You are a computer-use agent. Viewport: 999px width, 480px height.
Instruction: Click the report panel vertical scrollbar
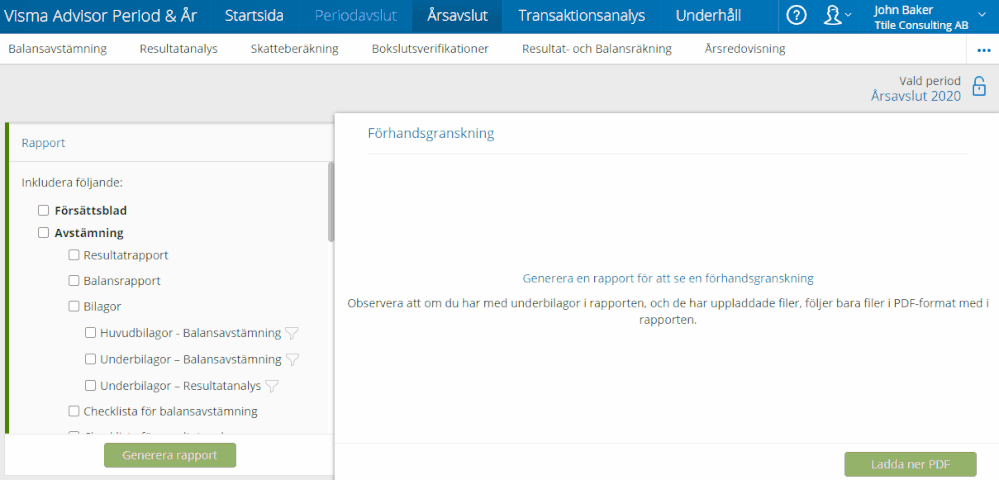coord(331,205)
